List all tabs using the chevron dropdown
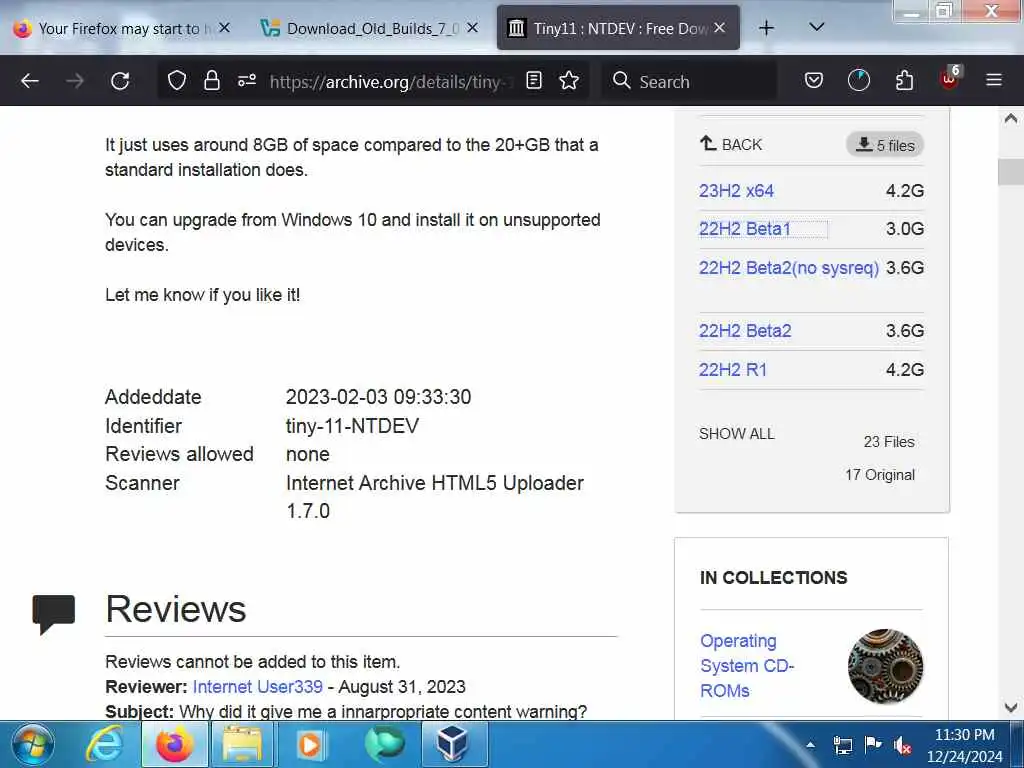Screen dimensions: 1024x768 click(816, 27)
